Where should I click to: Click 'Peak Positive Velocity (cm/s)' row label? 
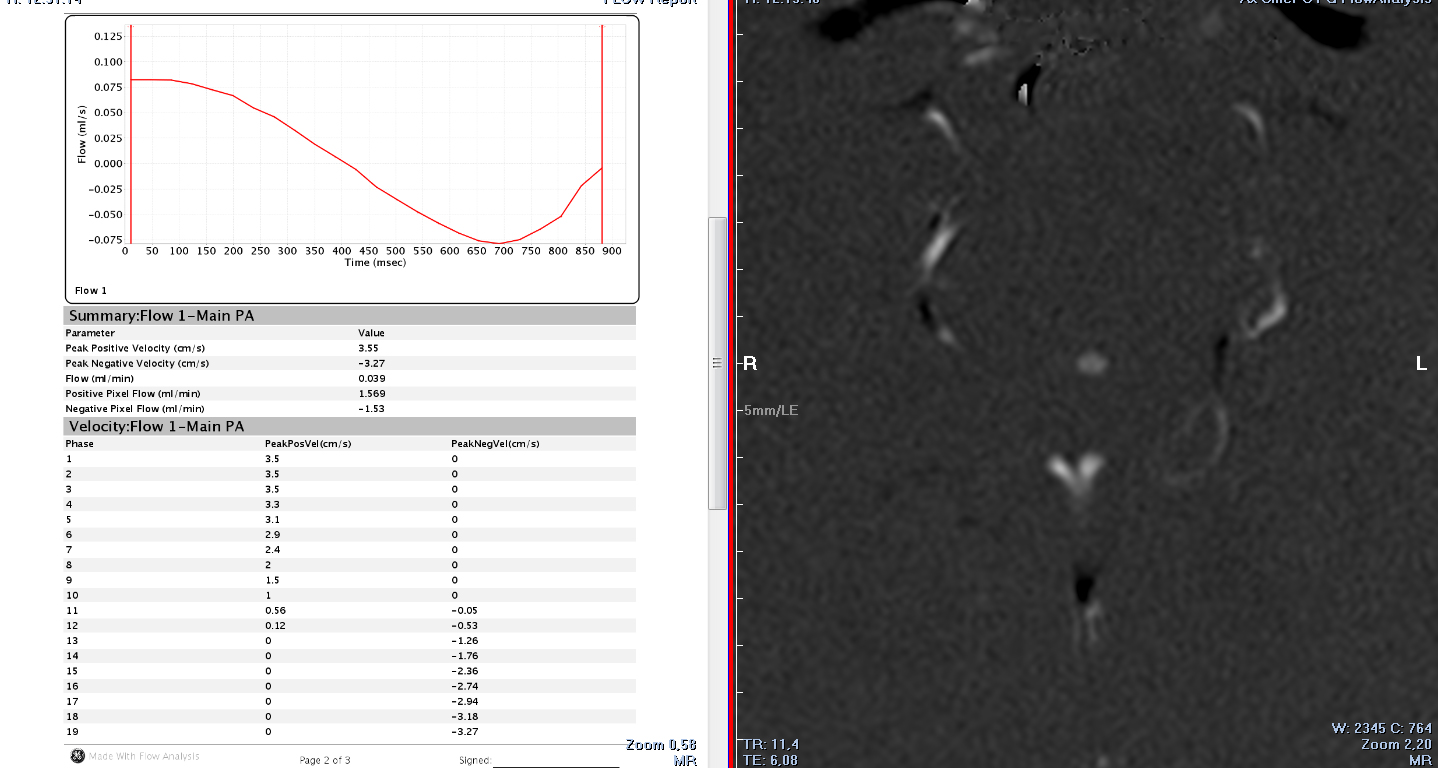click(135, 348)
